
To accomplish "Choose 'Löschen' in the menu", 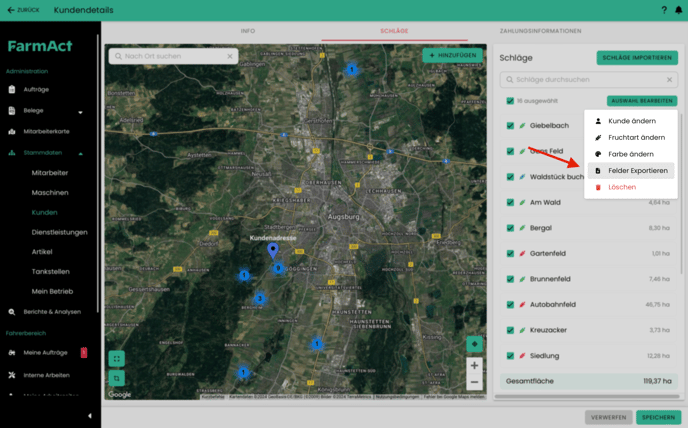I will (631, 187).
